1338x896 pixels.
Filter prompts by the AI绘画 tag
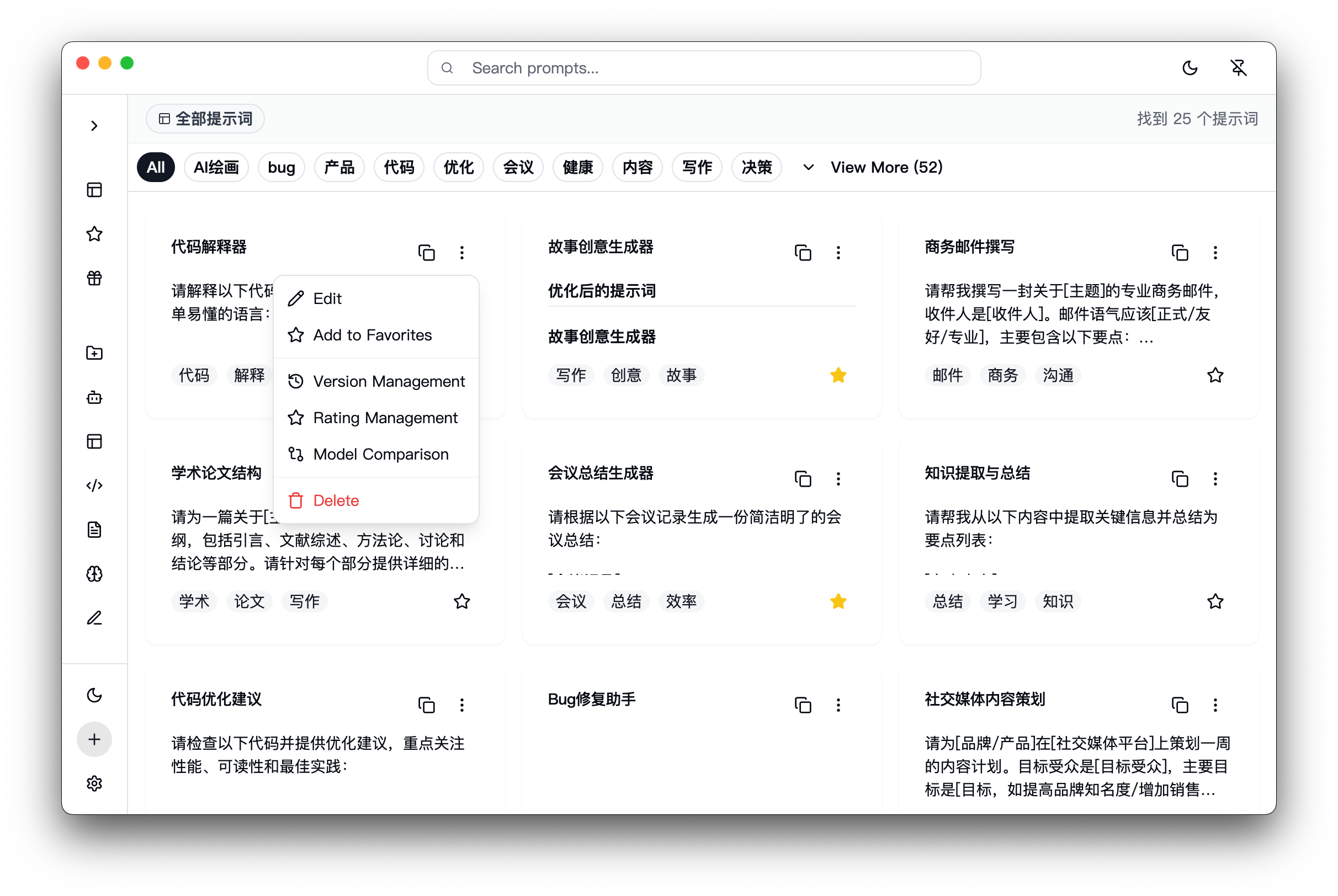coord(216,167)
